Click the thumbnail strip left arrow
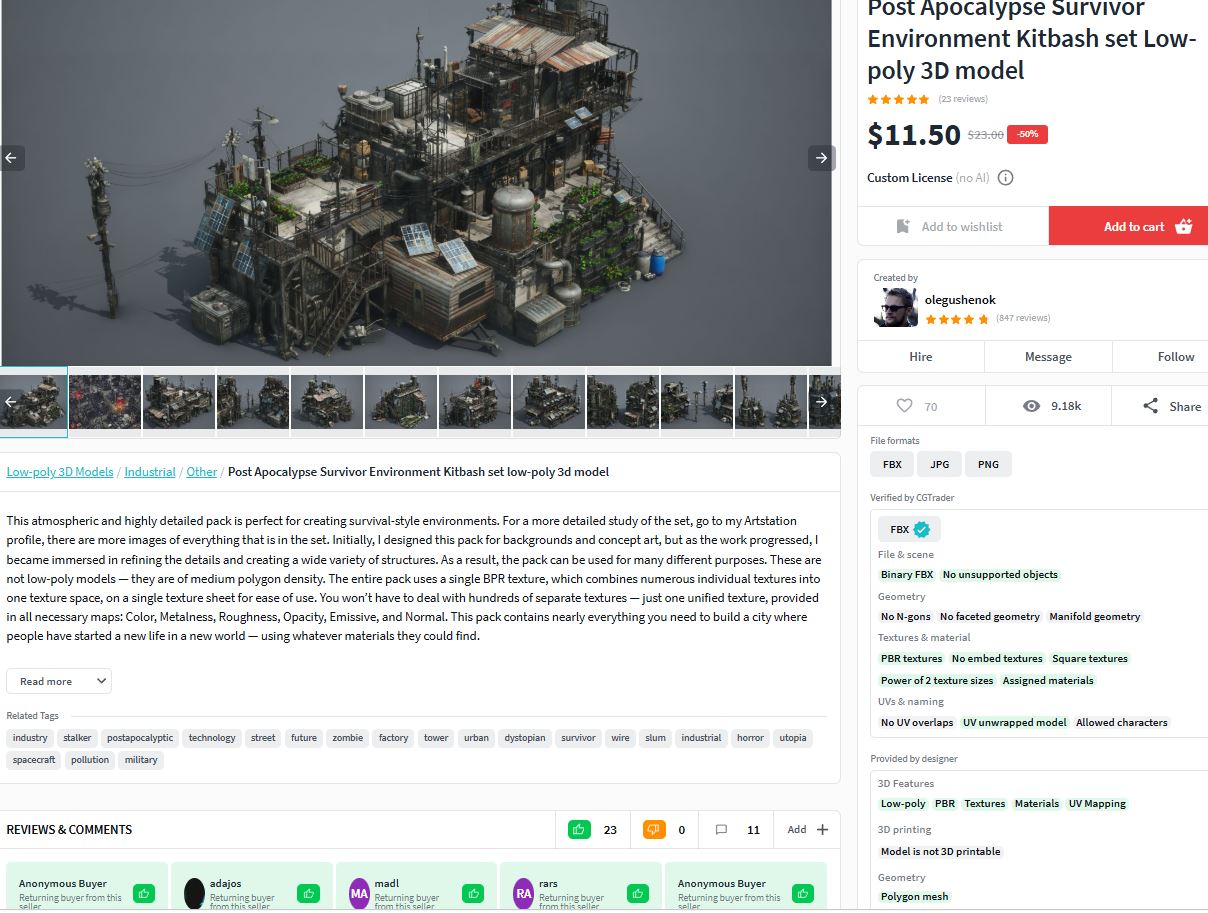Screen dimensions: 1208x913 11,402
